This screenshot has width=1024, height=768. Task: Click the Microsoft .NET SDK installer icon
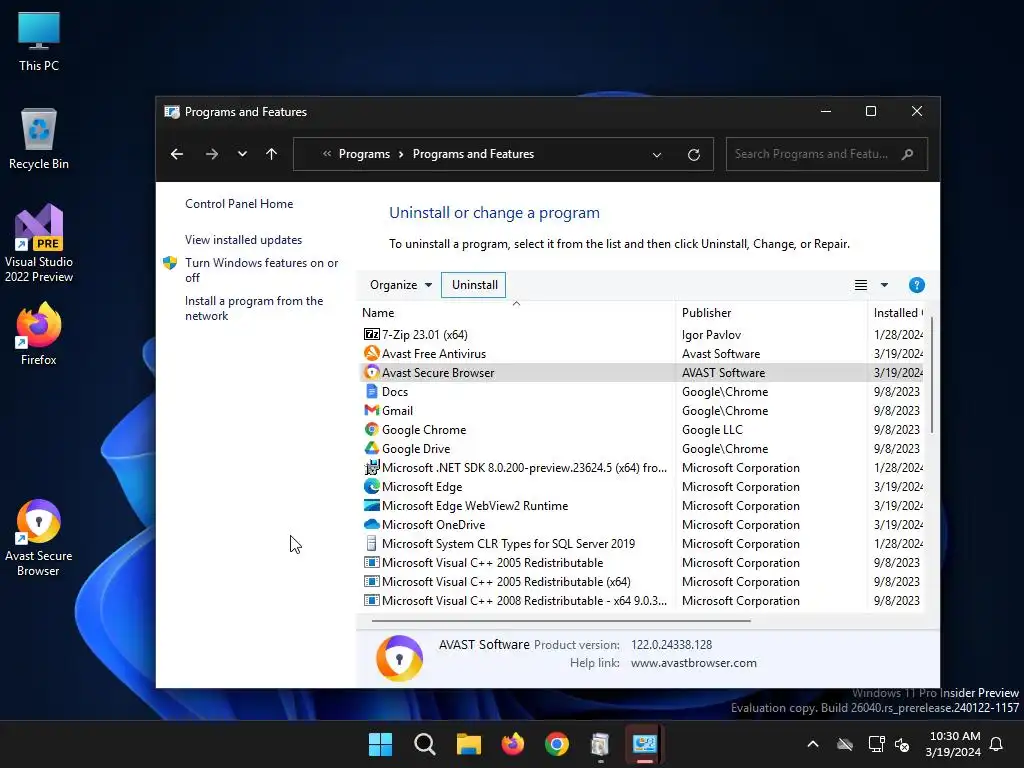[372, 467]
